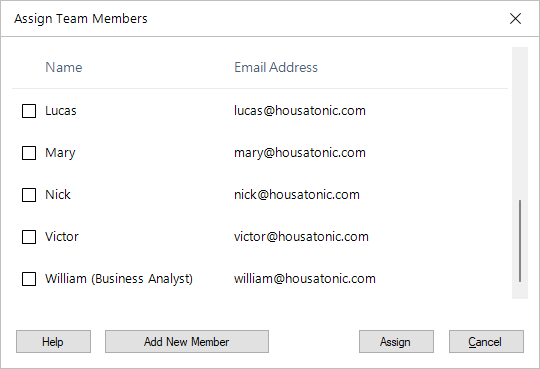540x369 pixels.
Task: Tick Mary's checkbox
Action: click(x=29, y=153)
